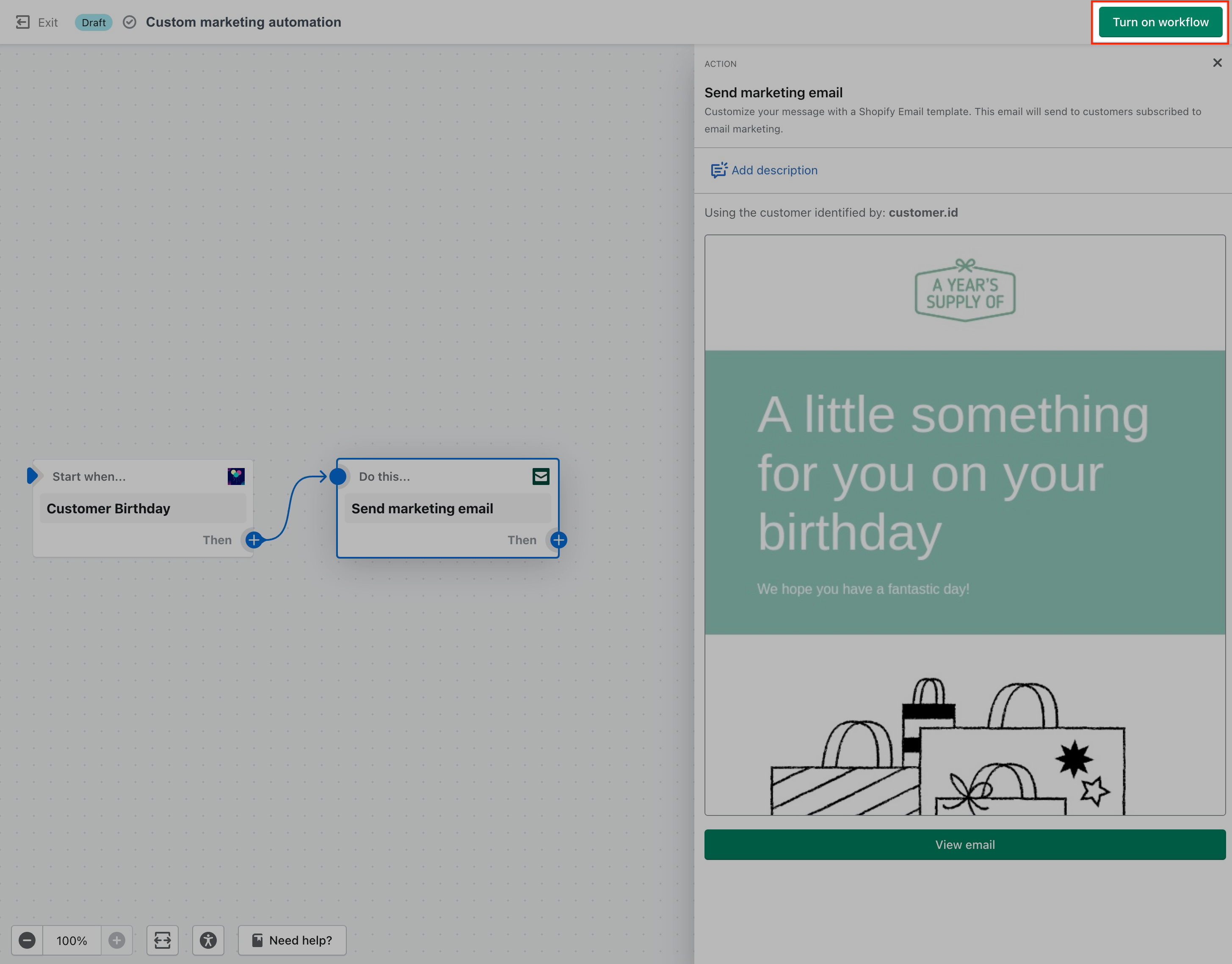Screen dimensions: 1232x964
Task: Open the Need help? button
Action: tap(292, 940)
